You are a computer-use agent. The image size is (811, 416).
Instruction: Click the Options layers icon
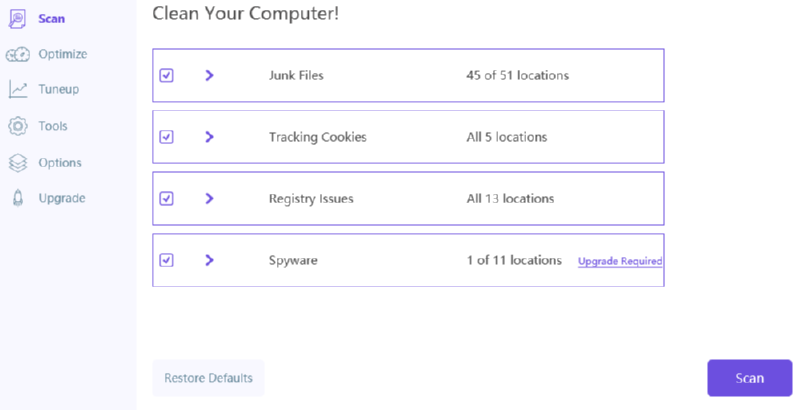(x=17, y=162)
